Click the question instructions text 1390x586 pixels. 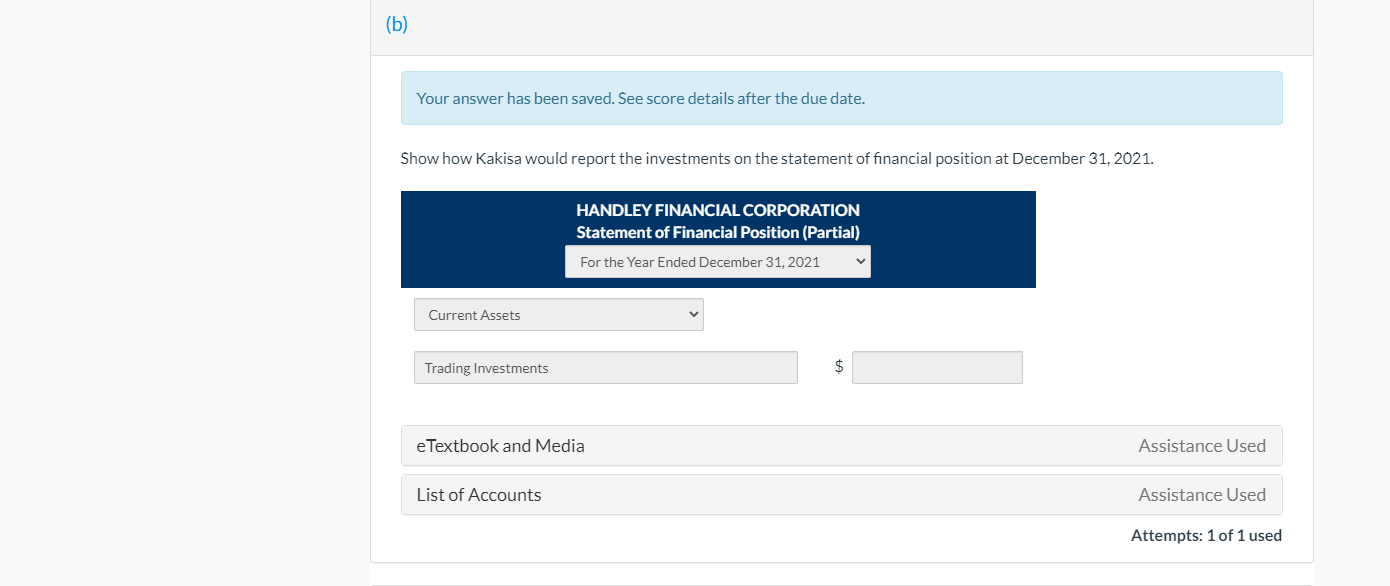point(776,157)
